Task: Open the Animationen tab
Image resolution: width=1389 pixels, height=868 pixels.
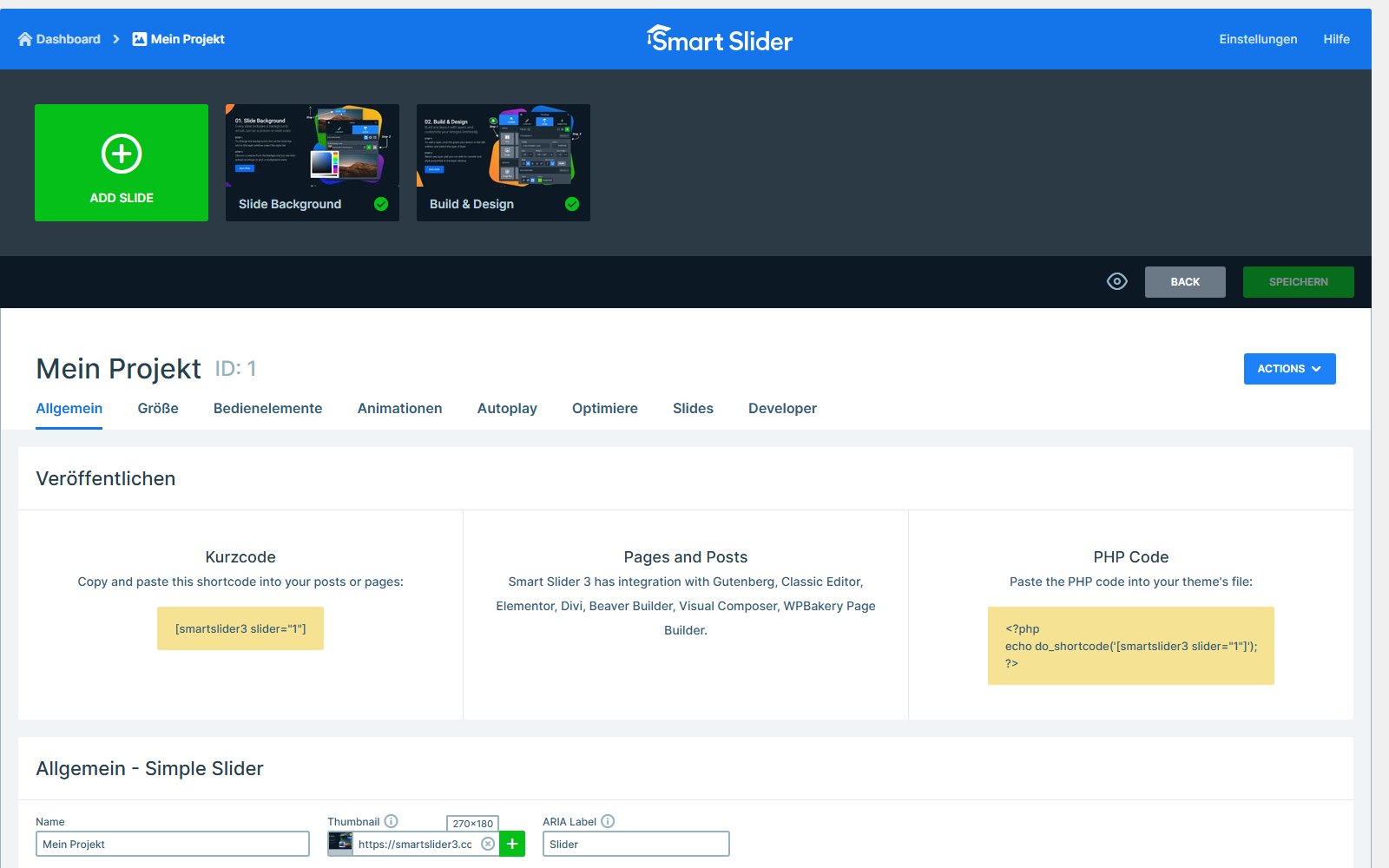Action: coord(399,408)
